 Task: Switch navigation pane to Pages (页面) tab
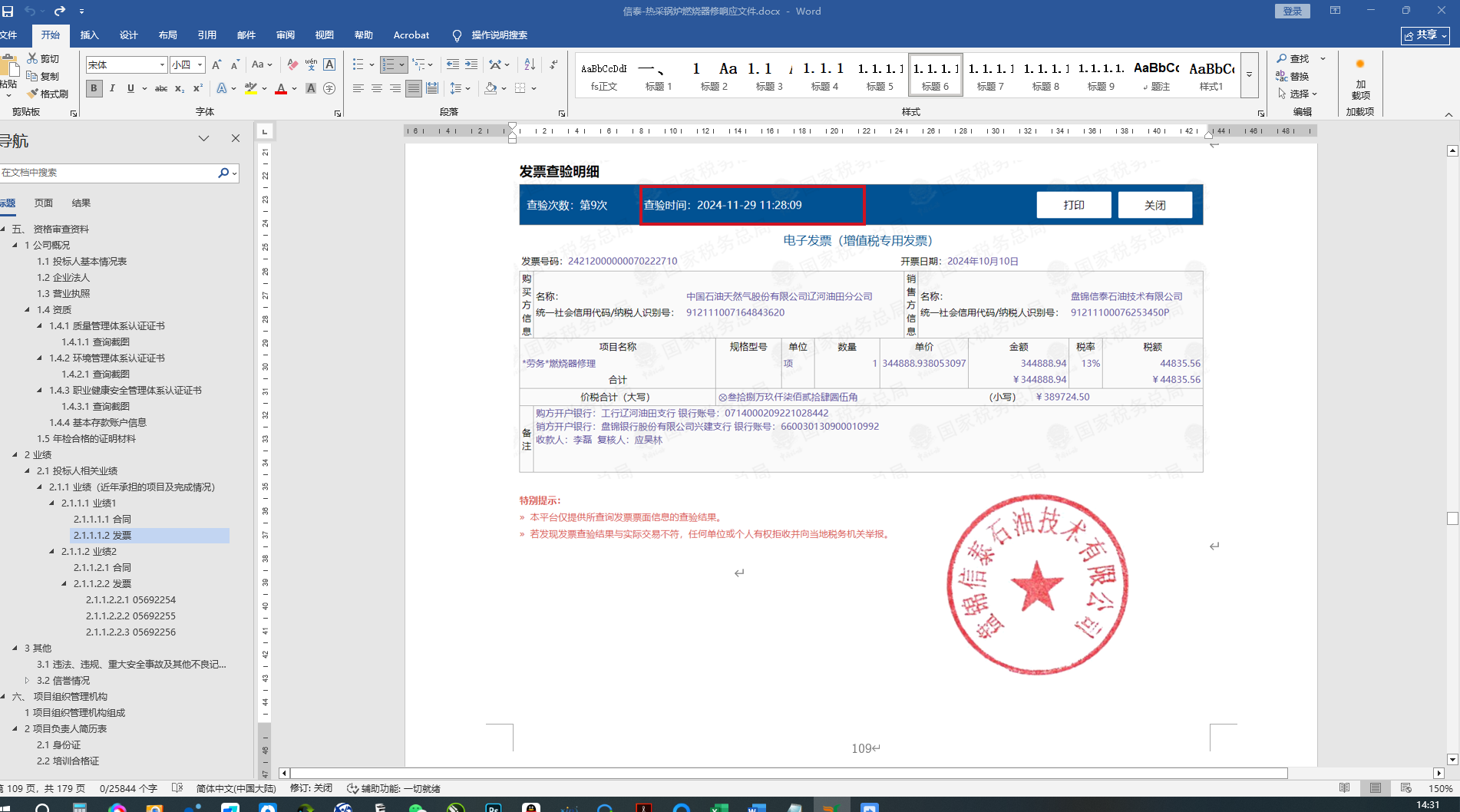(44, 203)
